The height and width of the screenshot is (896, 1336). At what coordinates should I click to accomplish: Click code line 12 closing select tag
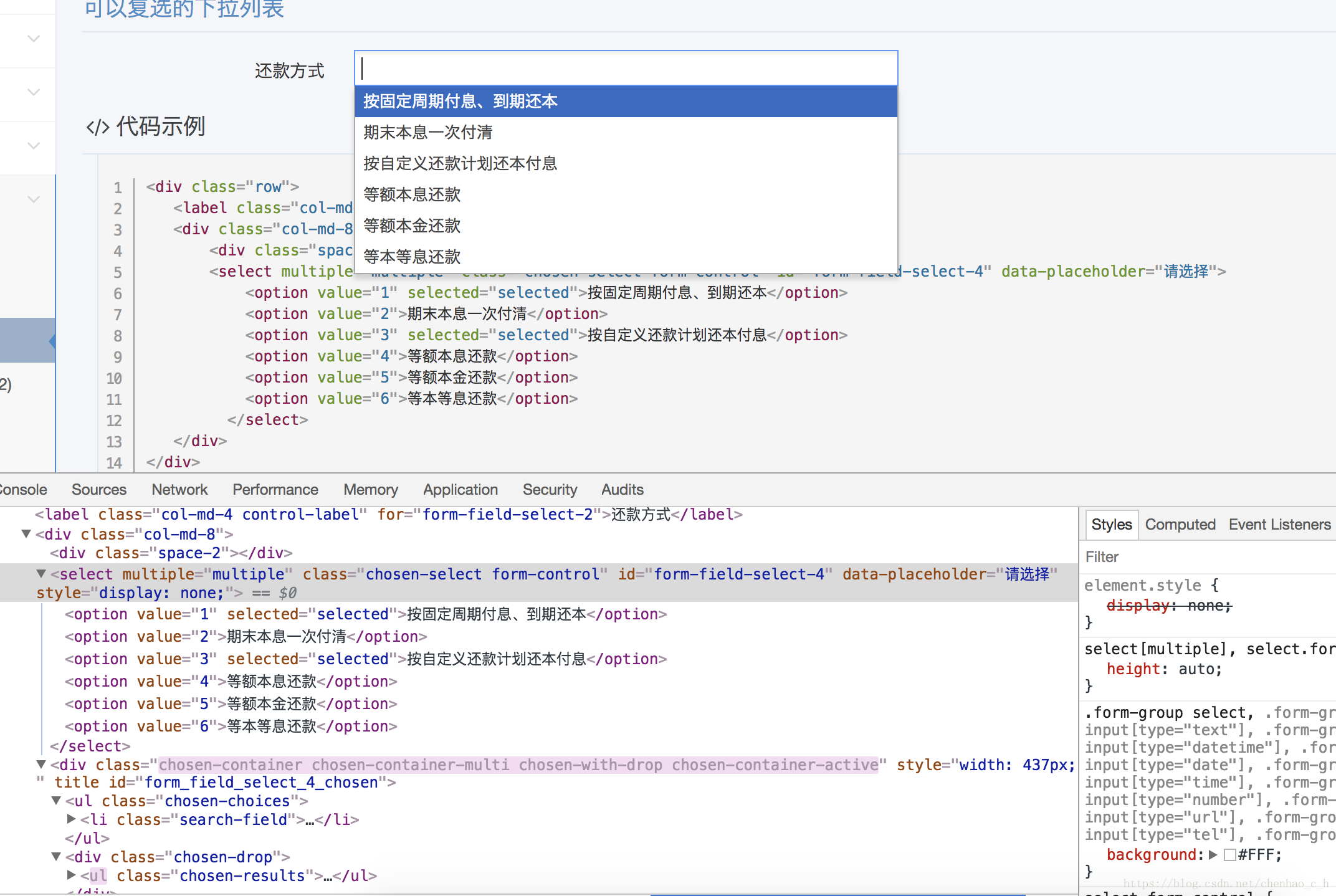tap(268, 420)
